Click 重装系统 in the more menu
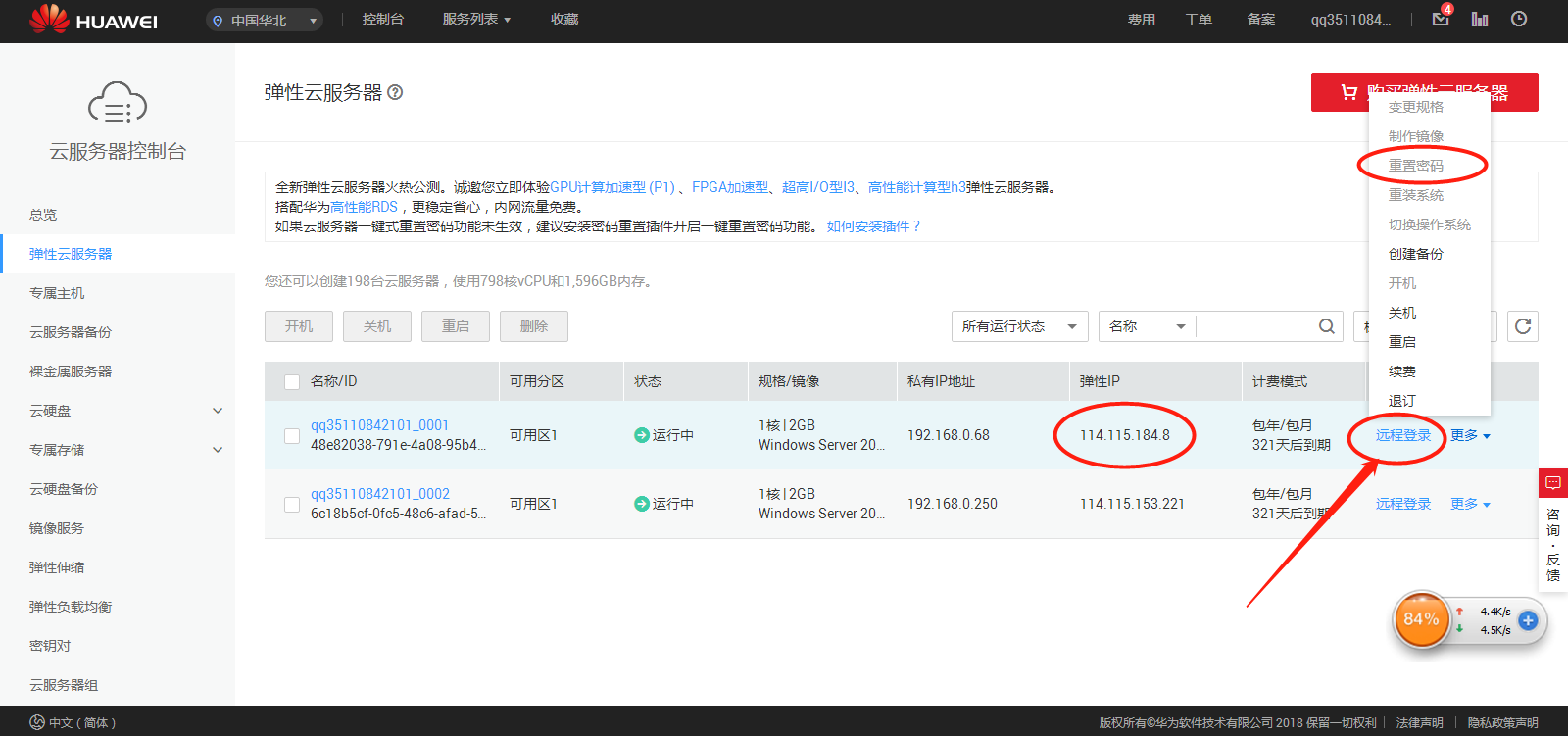The image size is (1568, 736). coord(1416,195)
